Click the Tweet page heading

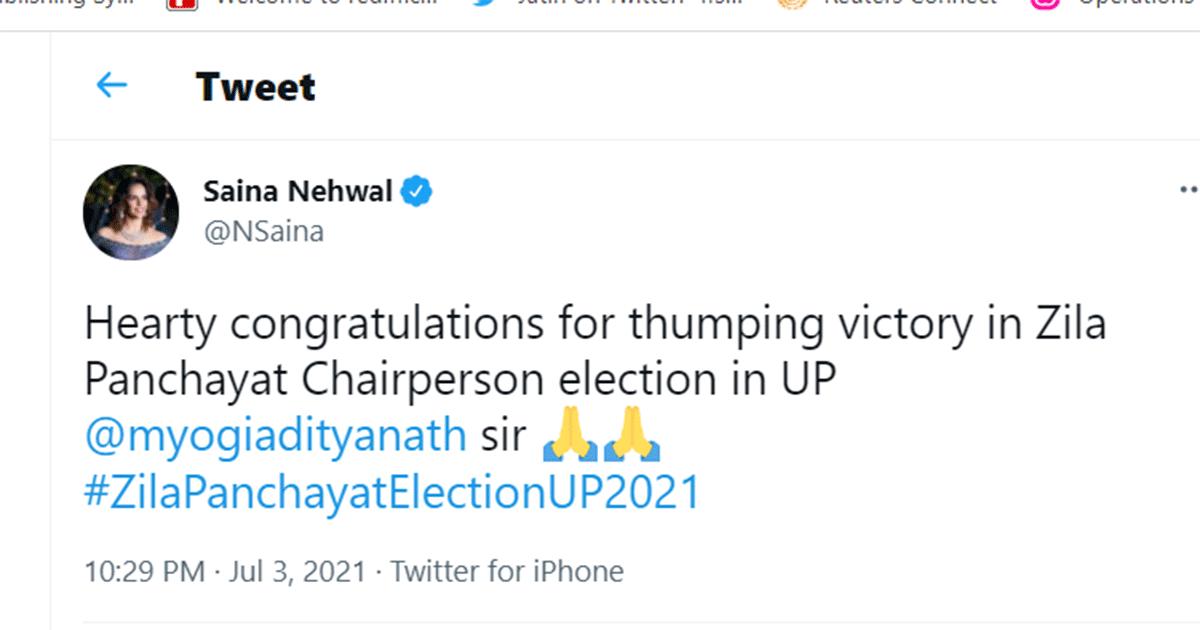click(256, 87)
